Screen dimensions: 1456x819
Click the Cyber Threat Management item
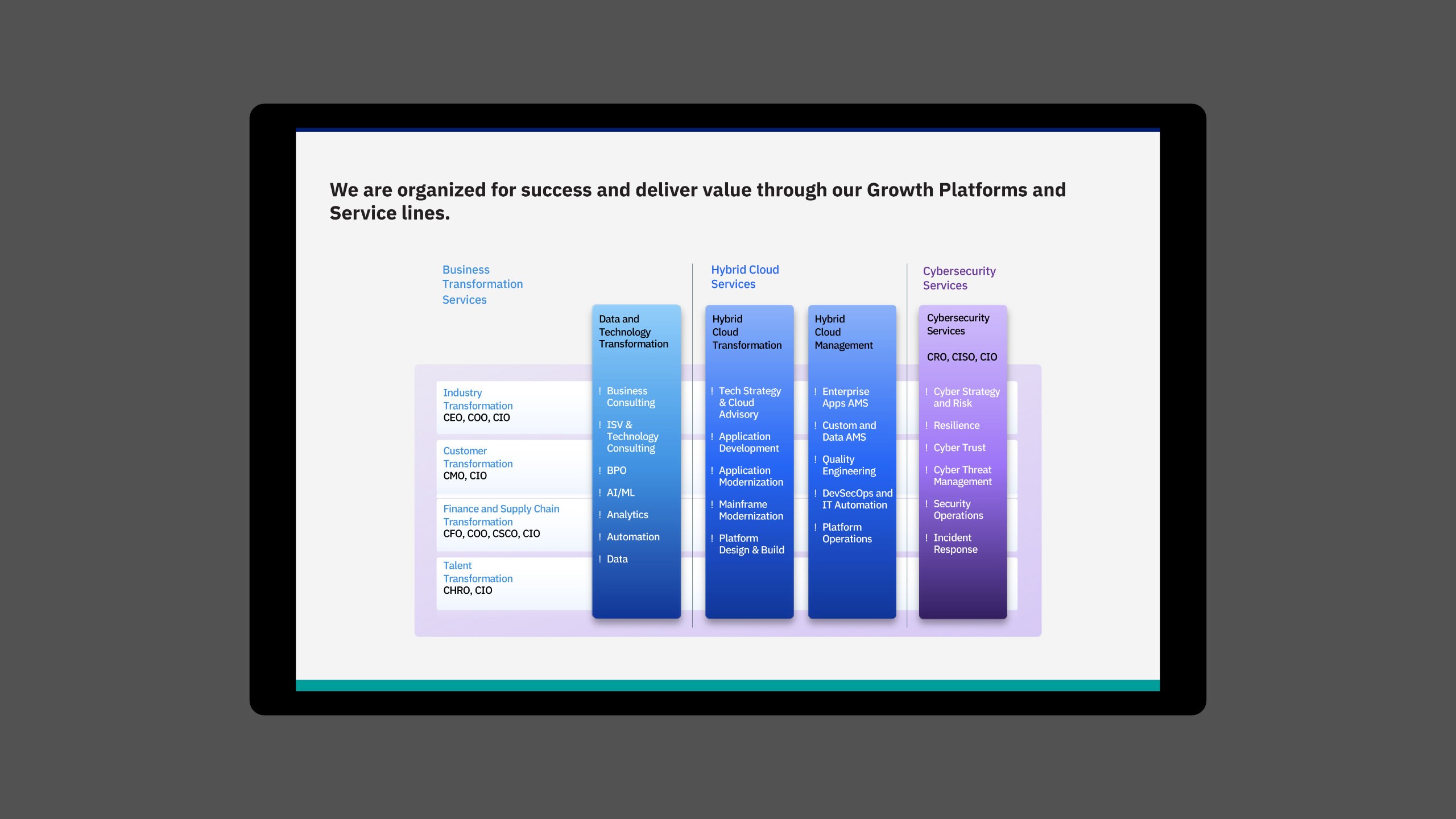[x=962, y=475]
